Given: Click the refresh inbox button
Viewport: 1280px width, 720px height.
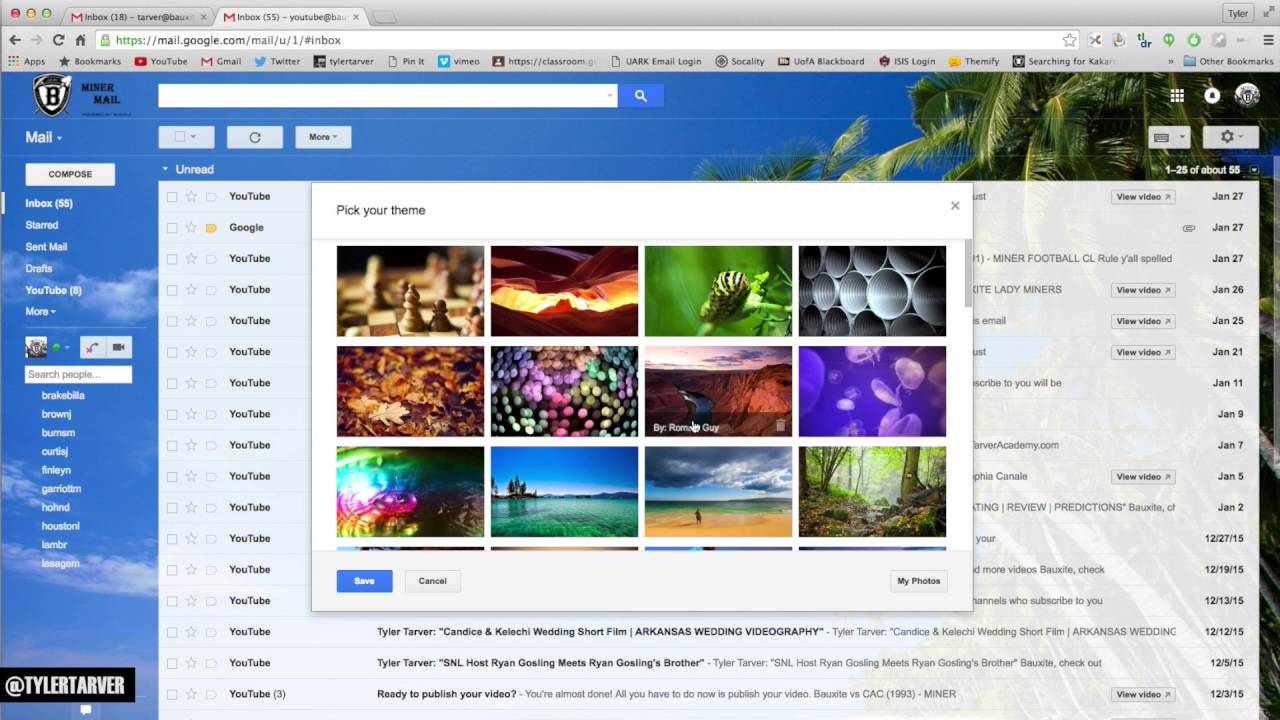Looking at the screenshot, I should tap(254, 137).
